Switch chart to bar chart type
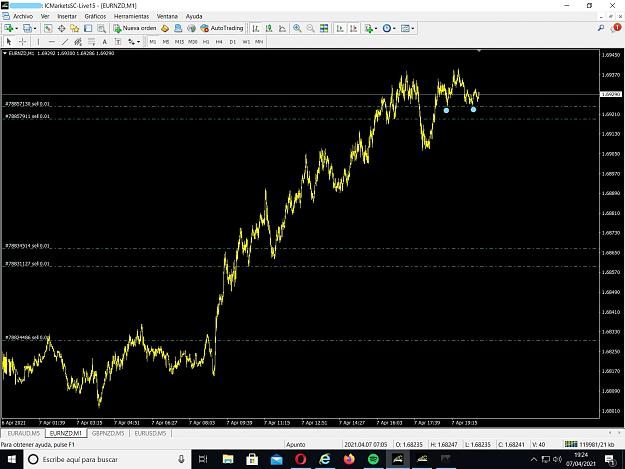The height and width of the screenshot is (469, 625). point(256,28)
